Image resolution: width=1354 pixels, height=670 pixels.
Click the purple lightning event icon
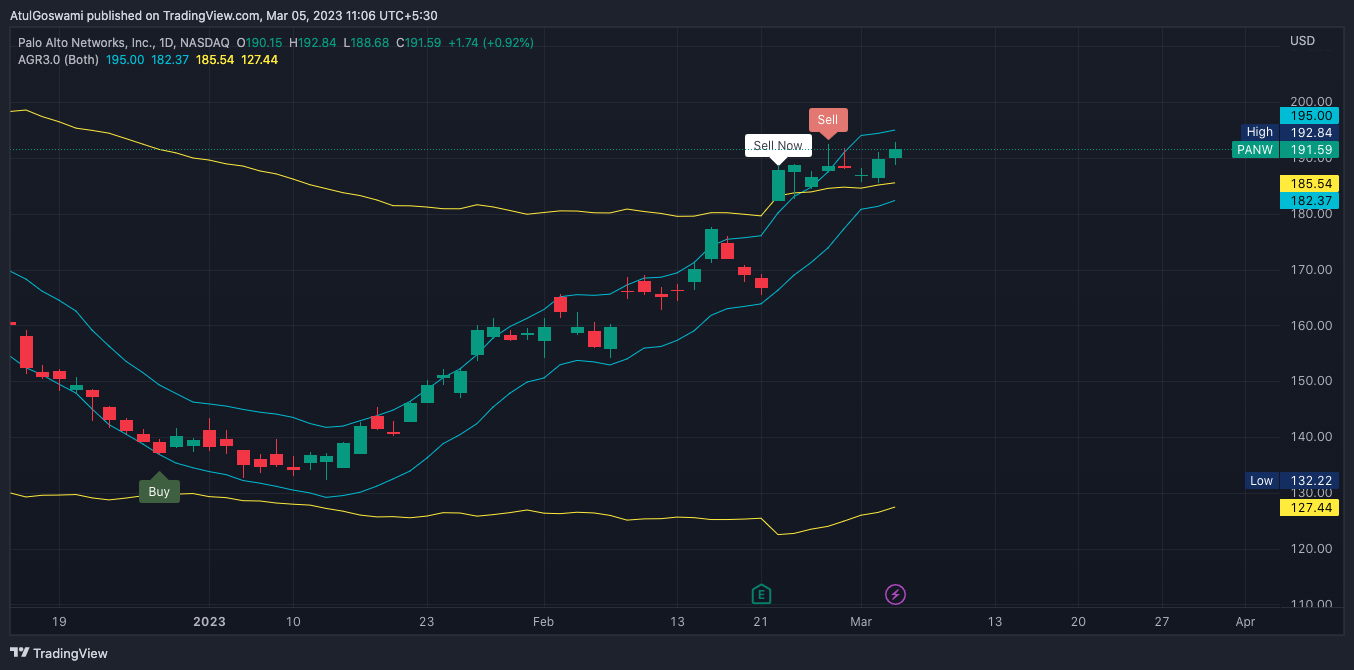[x=896, y=595]
